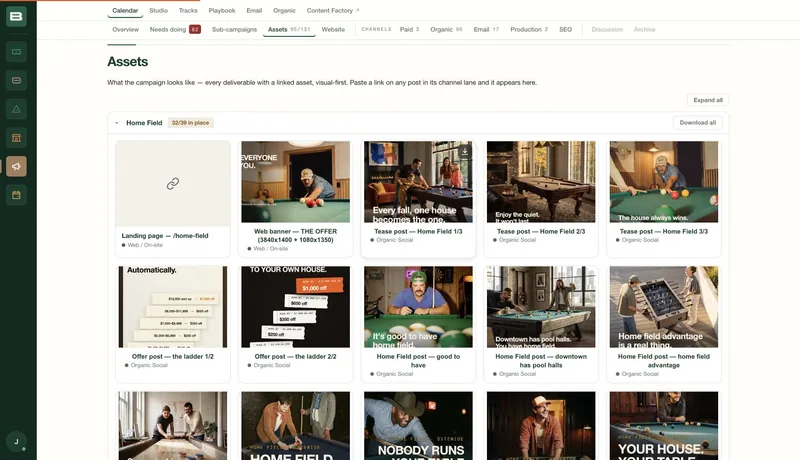Open the B logo home icon
Viewport: 800px width, 460px height.
pyautogui.click(x=16, y=16)
